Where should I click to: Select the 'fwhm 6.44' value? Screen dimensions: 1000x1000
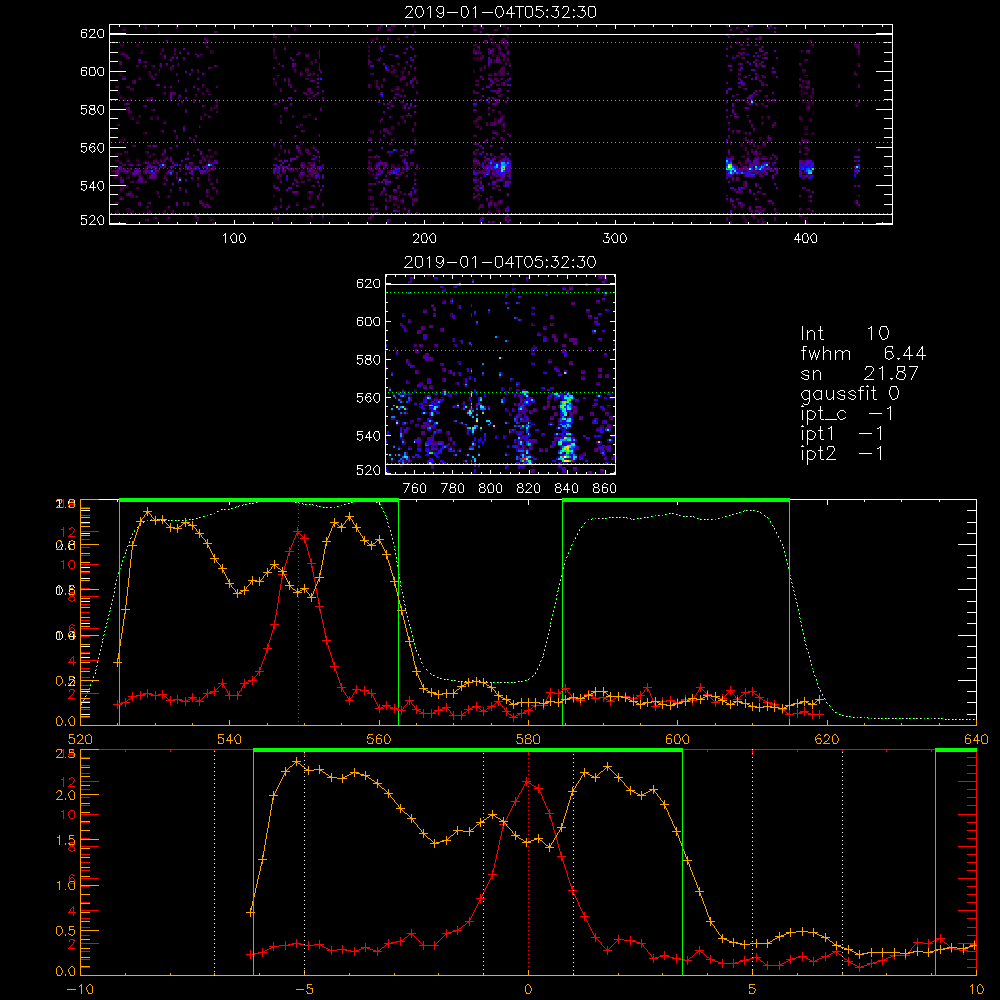pyautogui.click(x=863, y=353)
